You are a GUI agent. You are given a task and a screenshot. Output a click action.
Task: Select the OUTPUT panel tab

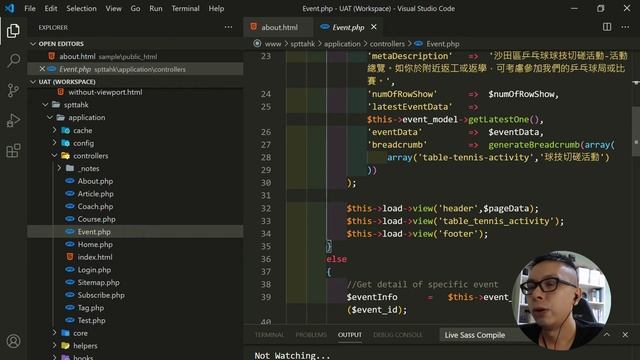click(349, 335)
